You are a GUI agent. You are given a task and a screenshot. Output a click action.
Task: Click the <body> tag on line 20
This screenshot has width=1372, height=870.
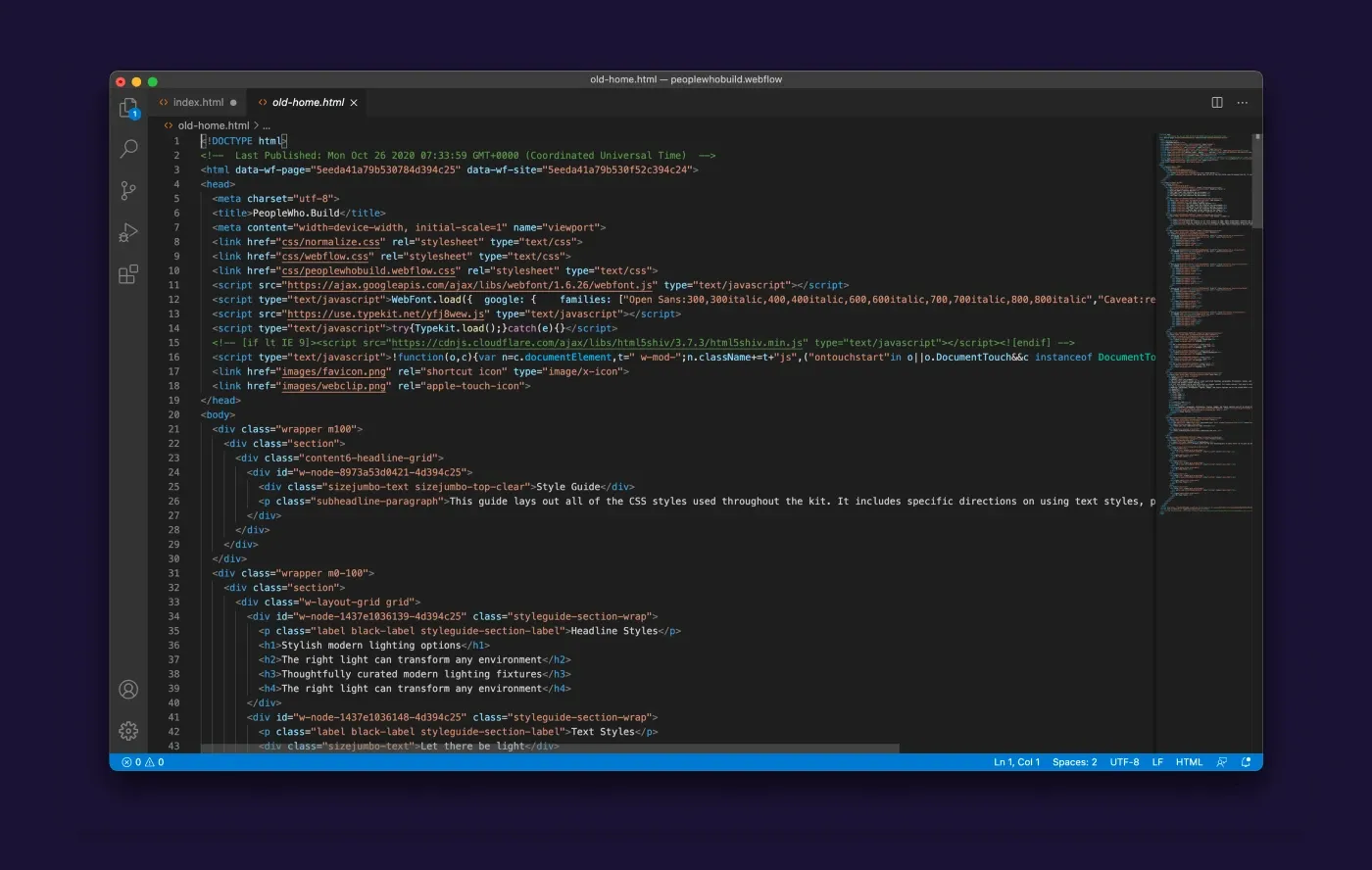[218, 415]
